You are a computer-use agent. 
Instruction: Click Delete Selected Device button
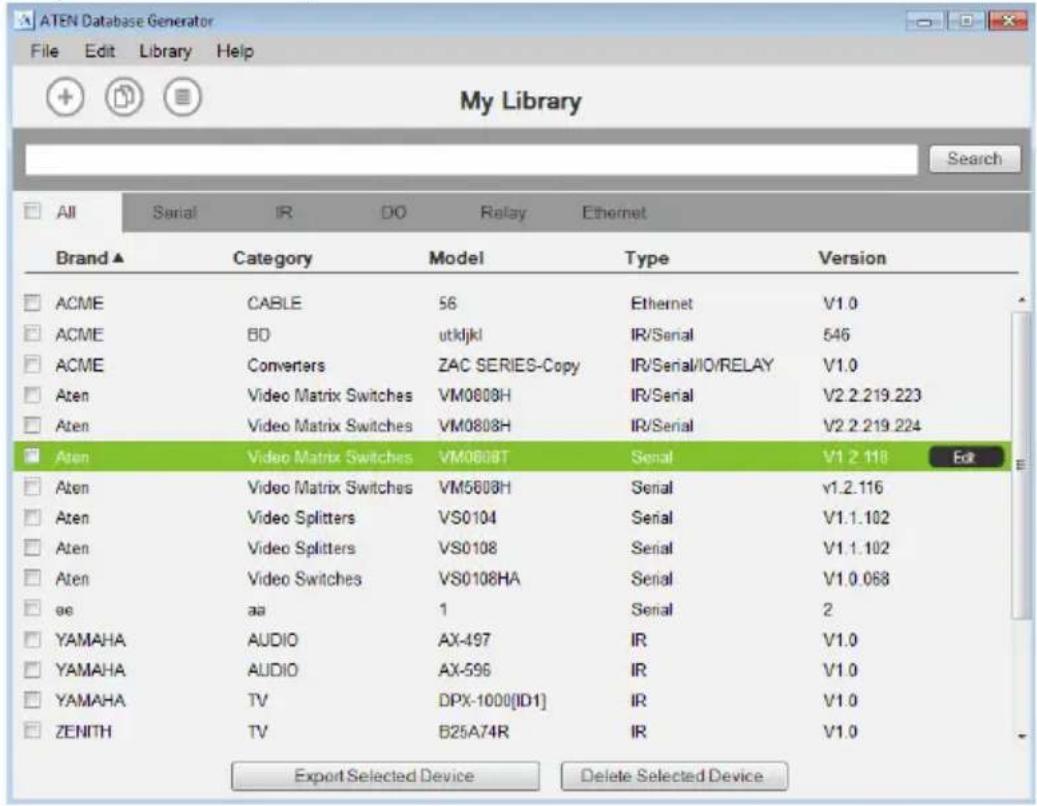tap(674, 776)
